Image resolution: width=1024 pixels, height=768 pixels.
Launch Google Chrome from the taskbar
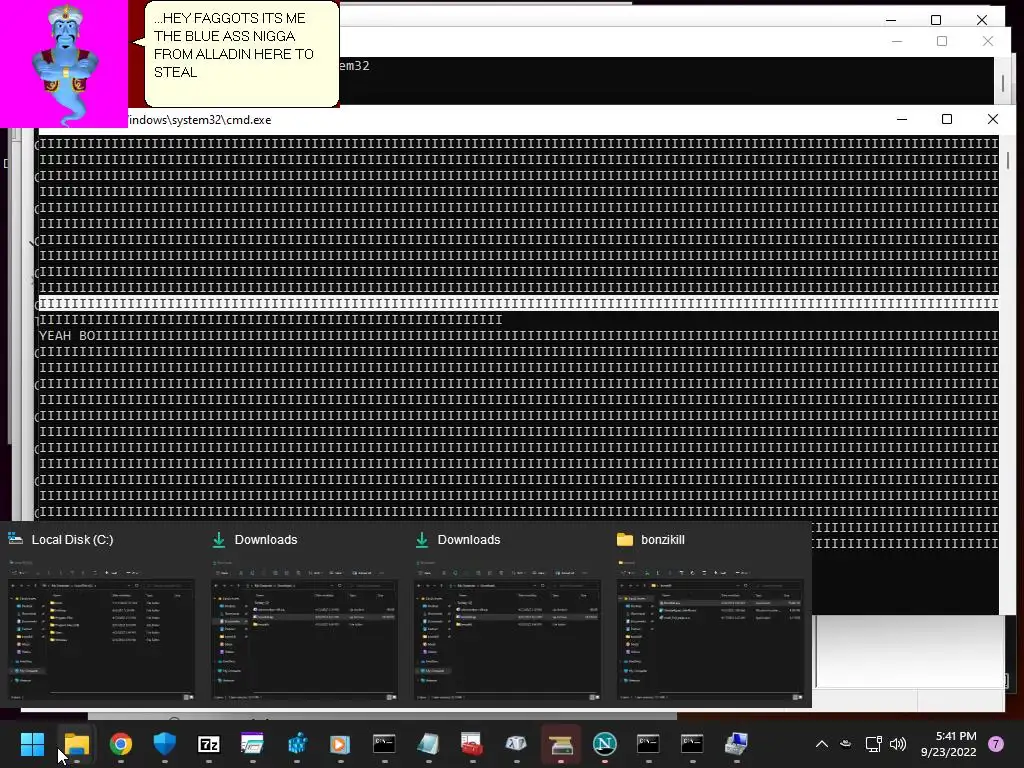click(121, 744)
